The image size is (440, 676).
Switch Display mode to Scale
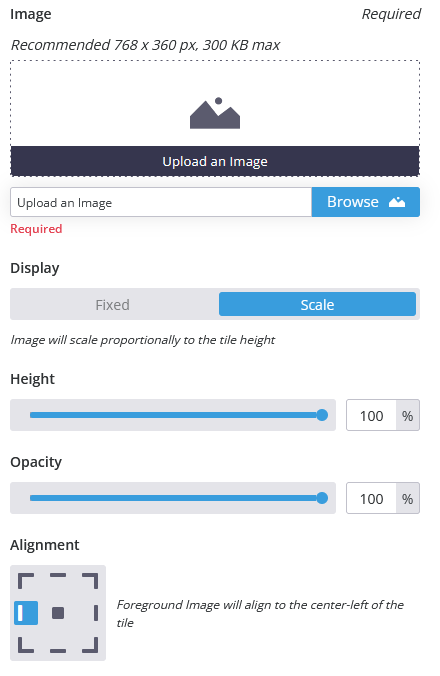[x=317, y=304]
